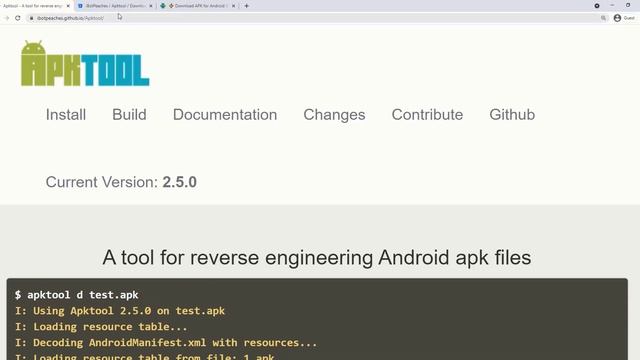Click the 'Current Version:' label
This screenshot has height=360, width=640.
coord(102,182)
